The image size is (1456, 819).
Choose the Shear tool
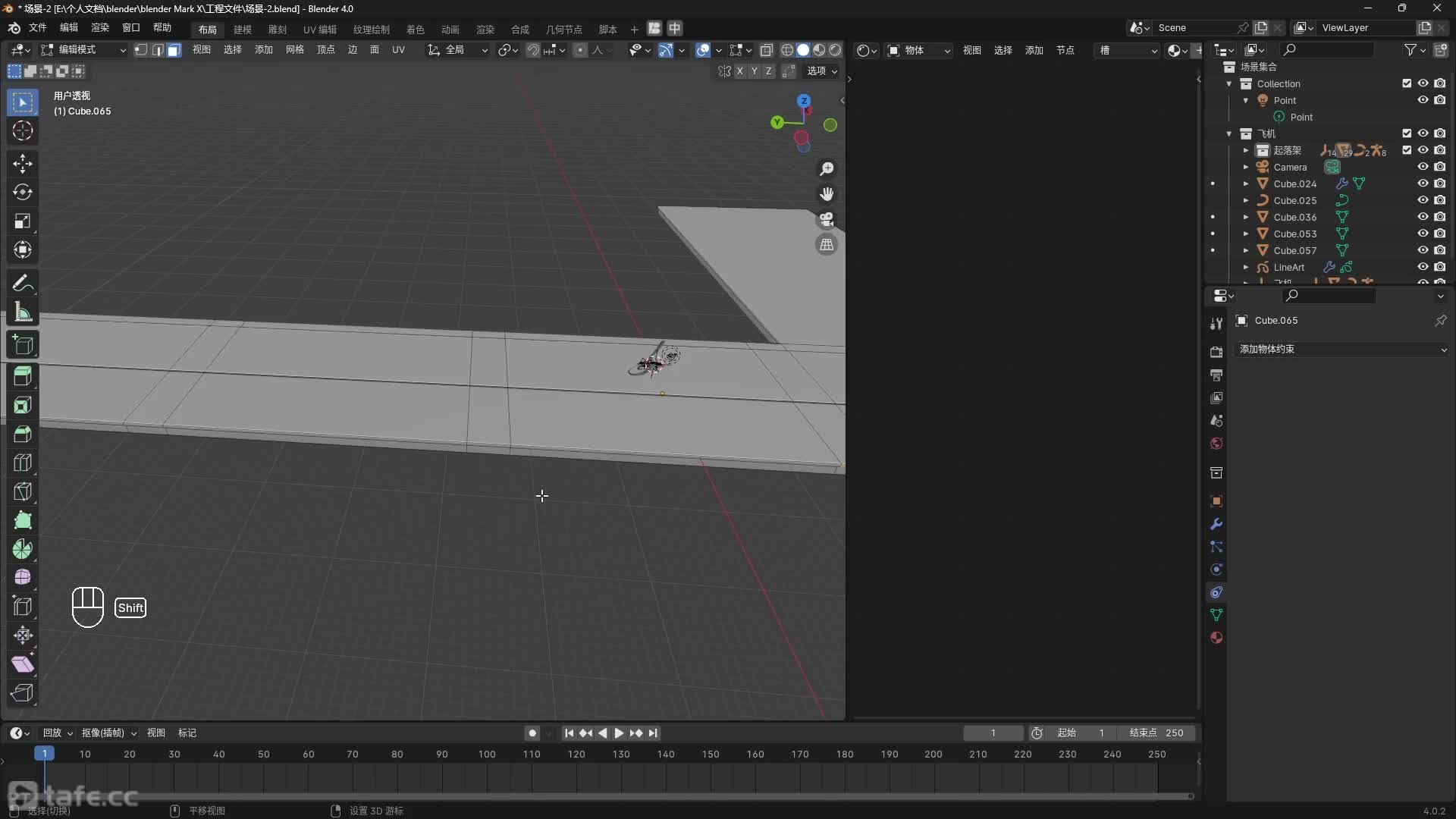point(23,664)
